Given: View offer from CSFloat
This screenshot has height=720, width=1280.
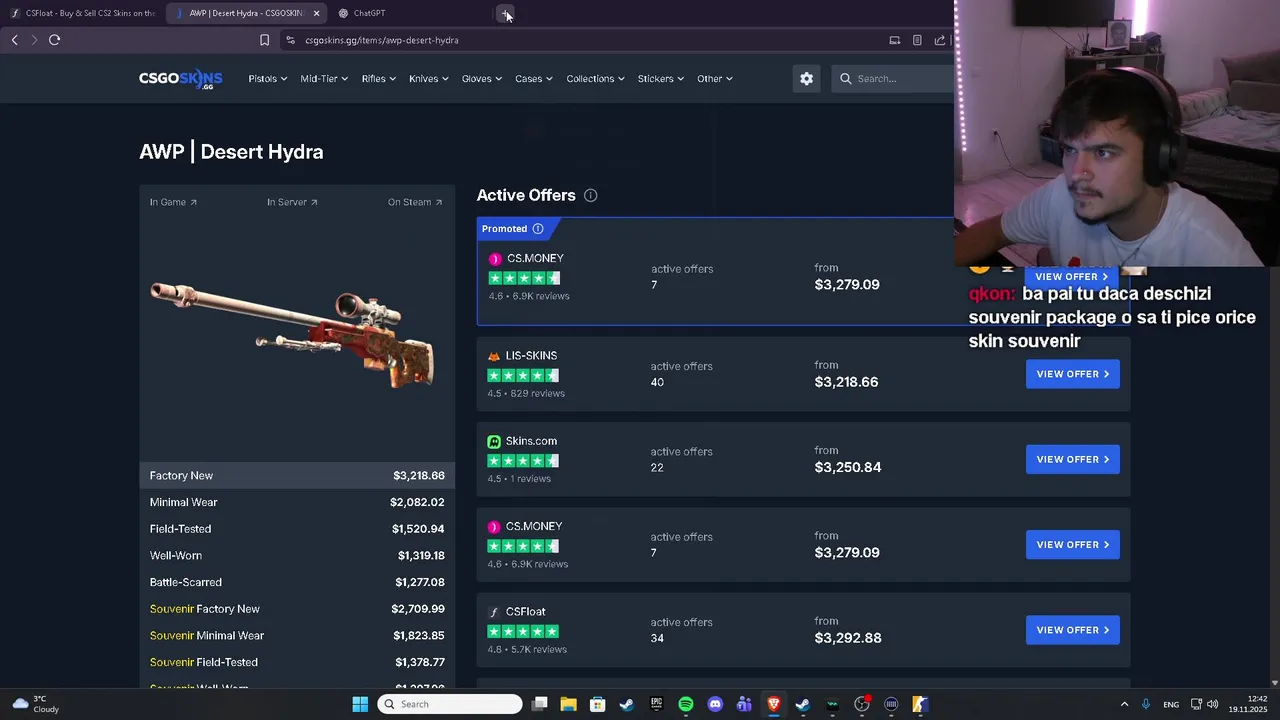Looking at the screenshot, I should pos(1073,630).
